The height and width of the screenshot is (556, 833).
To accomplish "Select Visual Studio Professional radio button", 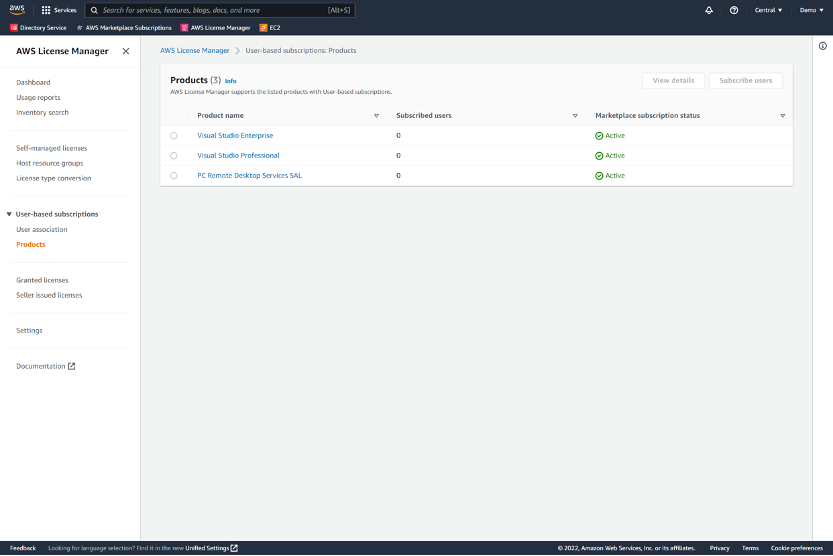I will pos(174,156).
